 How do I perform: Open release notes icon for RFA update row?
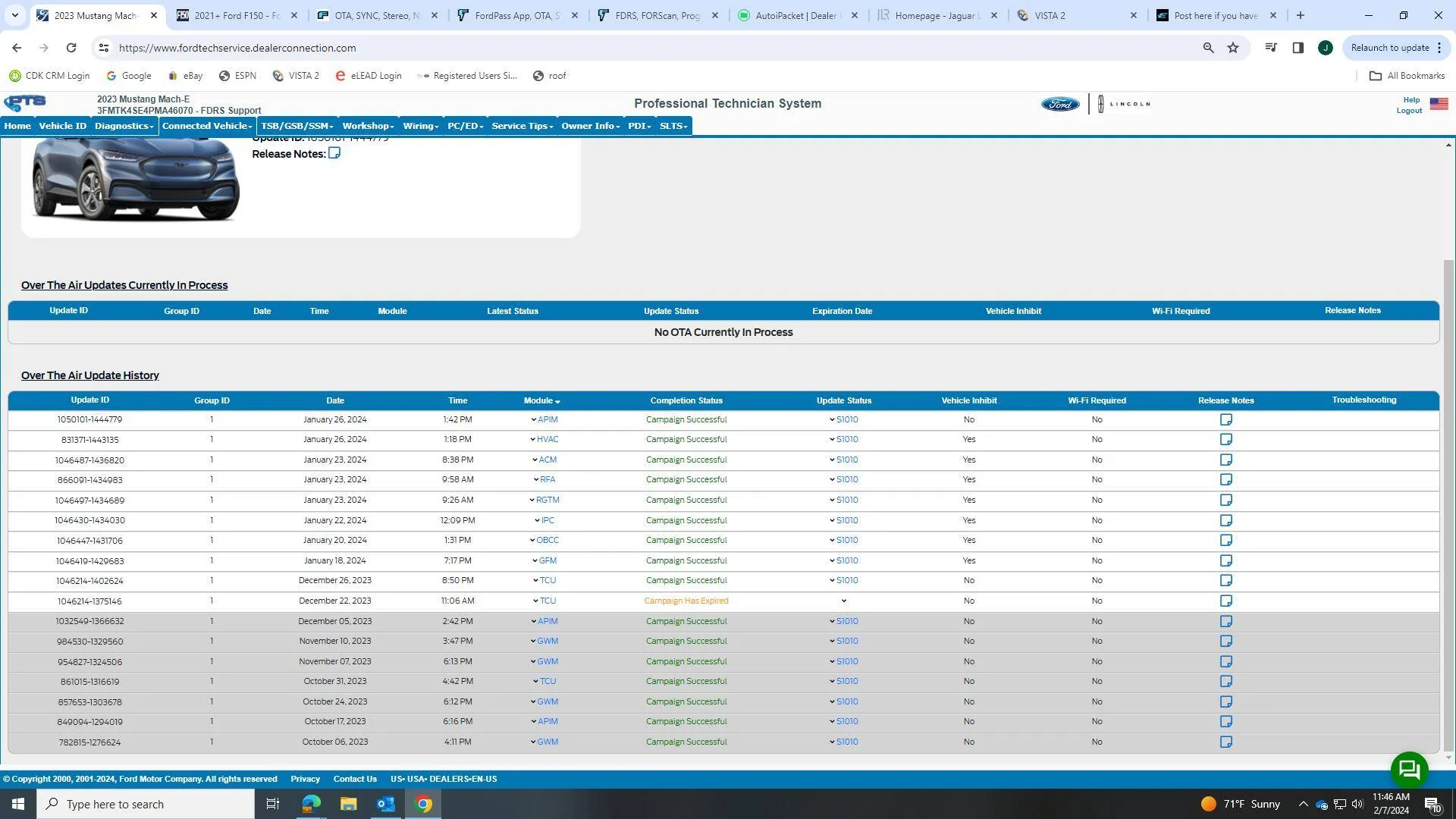[1225, 479]
